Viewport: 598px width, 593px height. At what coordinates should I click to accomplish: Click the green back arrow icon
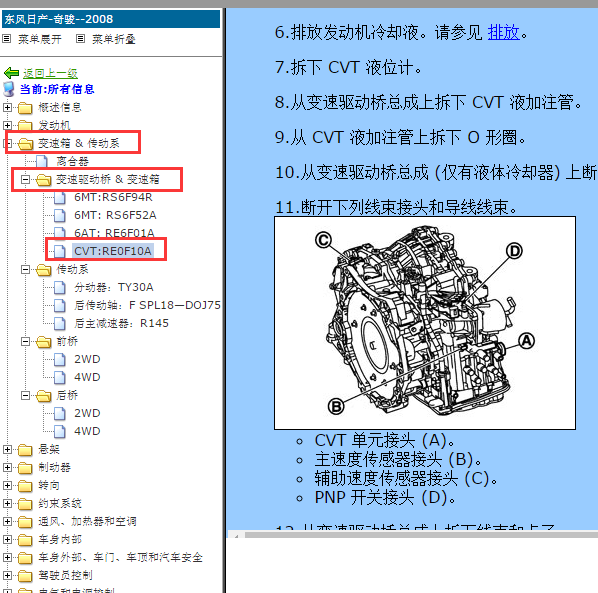coord(11,72)
